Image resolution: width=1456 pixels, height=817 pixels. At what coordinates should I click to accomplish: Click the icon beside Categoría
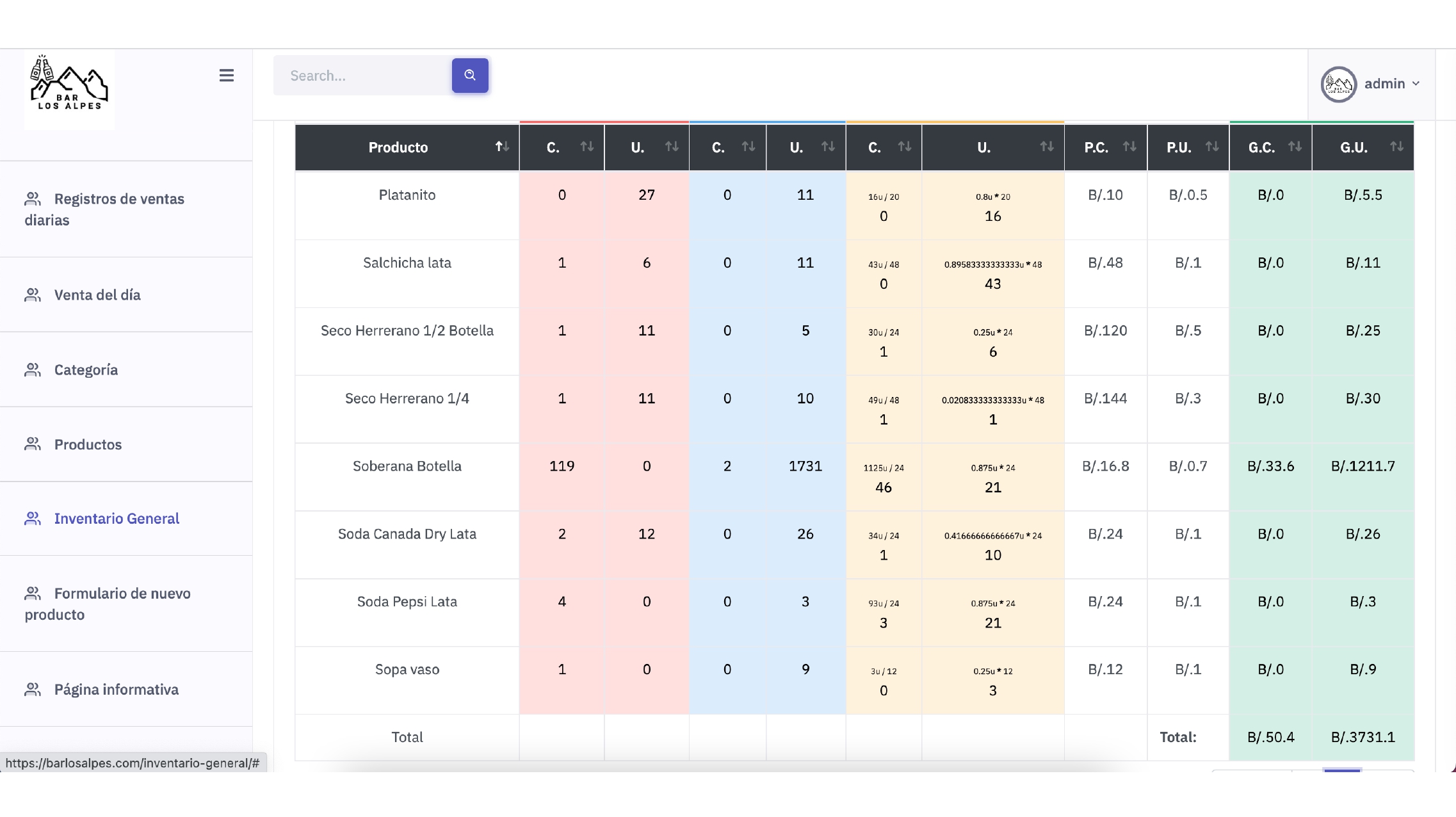33,370
